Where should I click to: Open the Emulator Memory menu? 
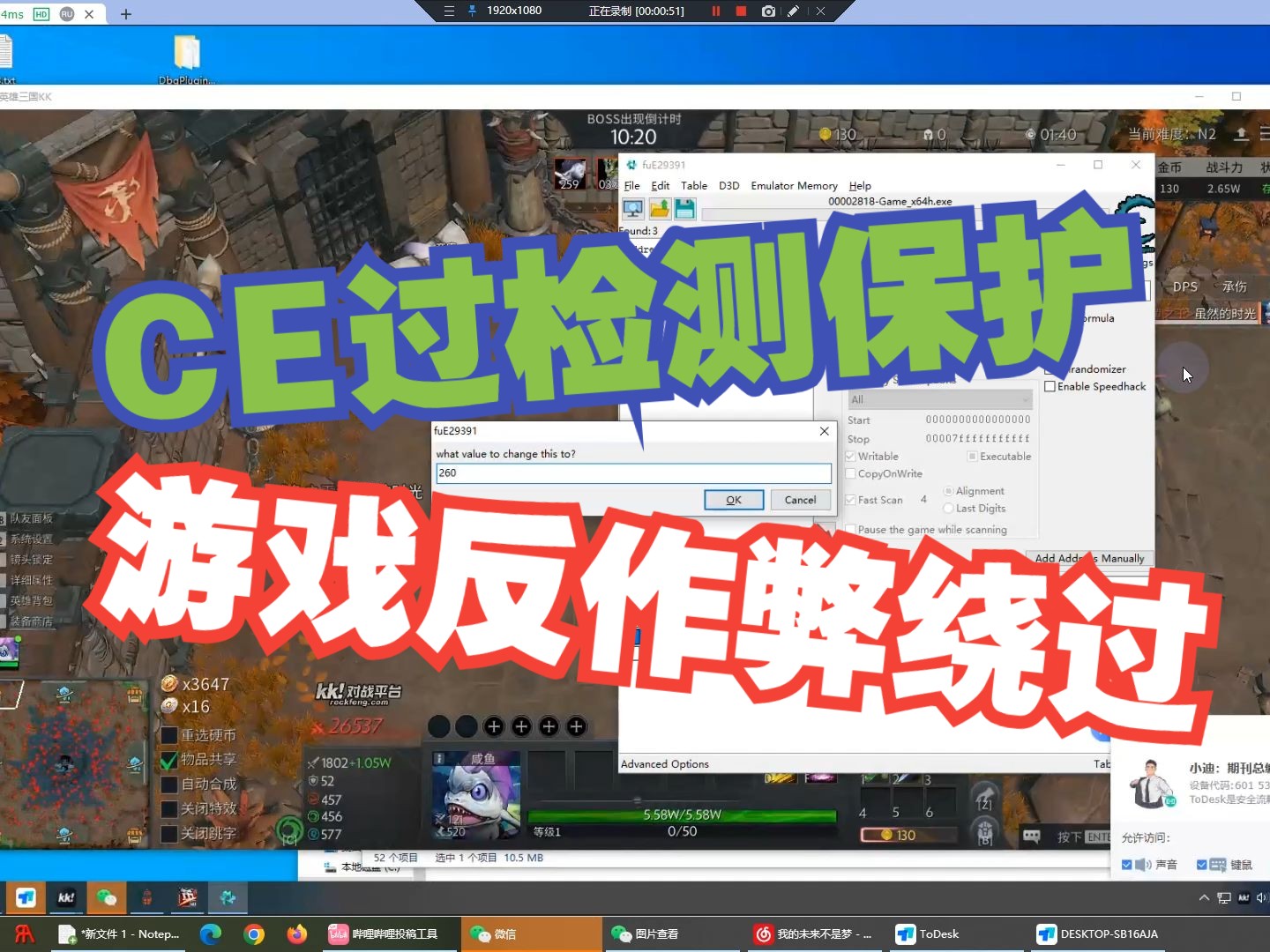click(794, 186)
